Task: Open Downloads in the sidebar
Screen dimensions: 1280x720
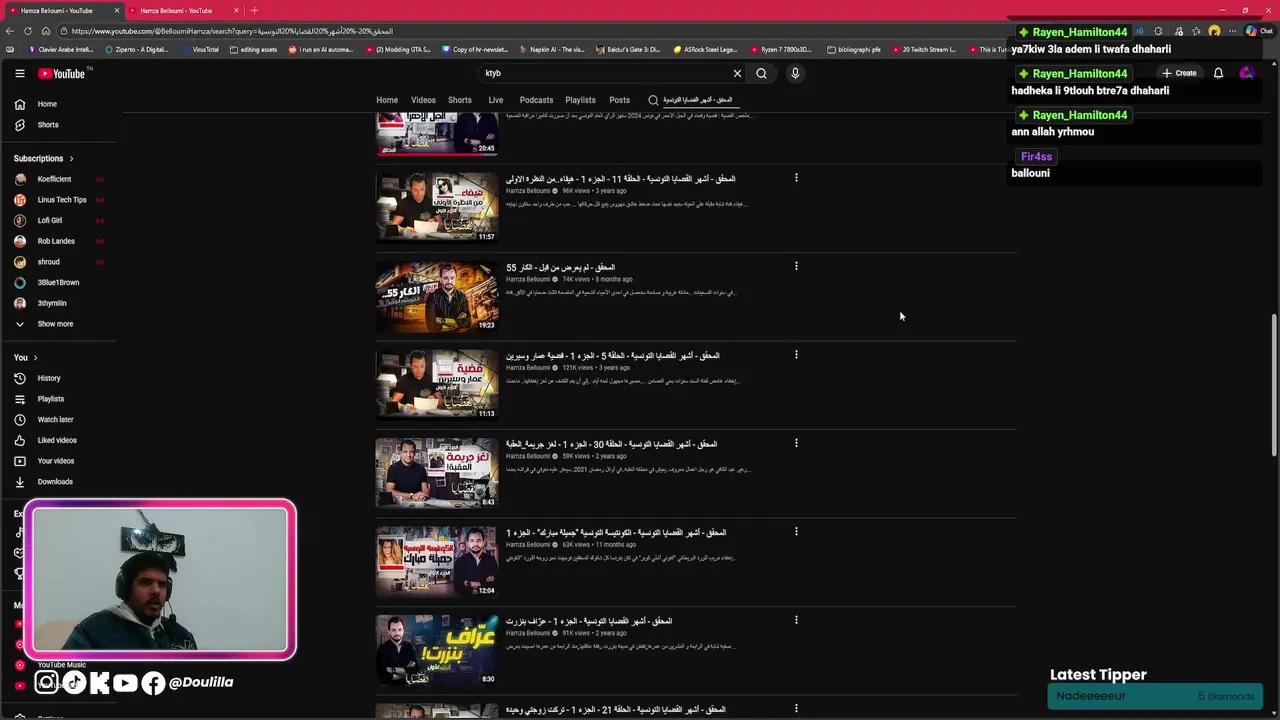Action: point(55,482)
